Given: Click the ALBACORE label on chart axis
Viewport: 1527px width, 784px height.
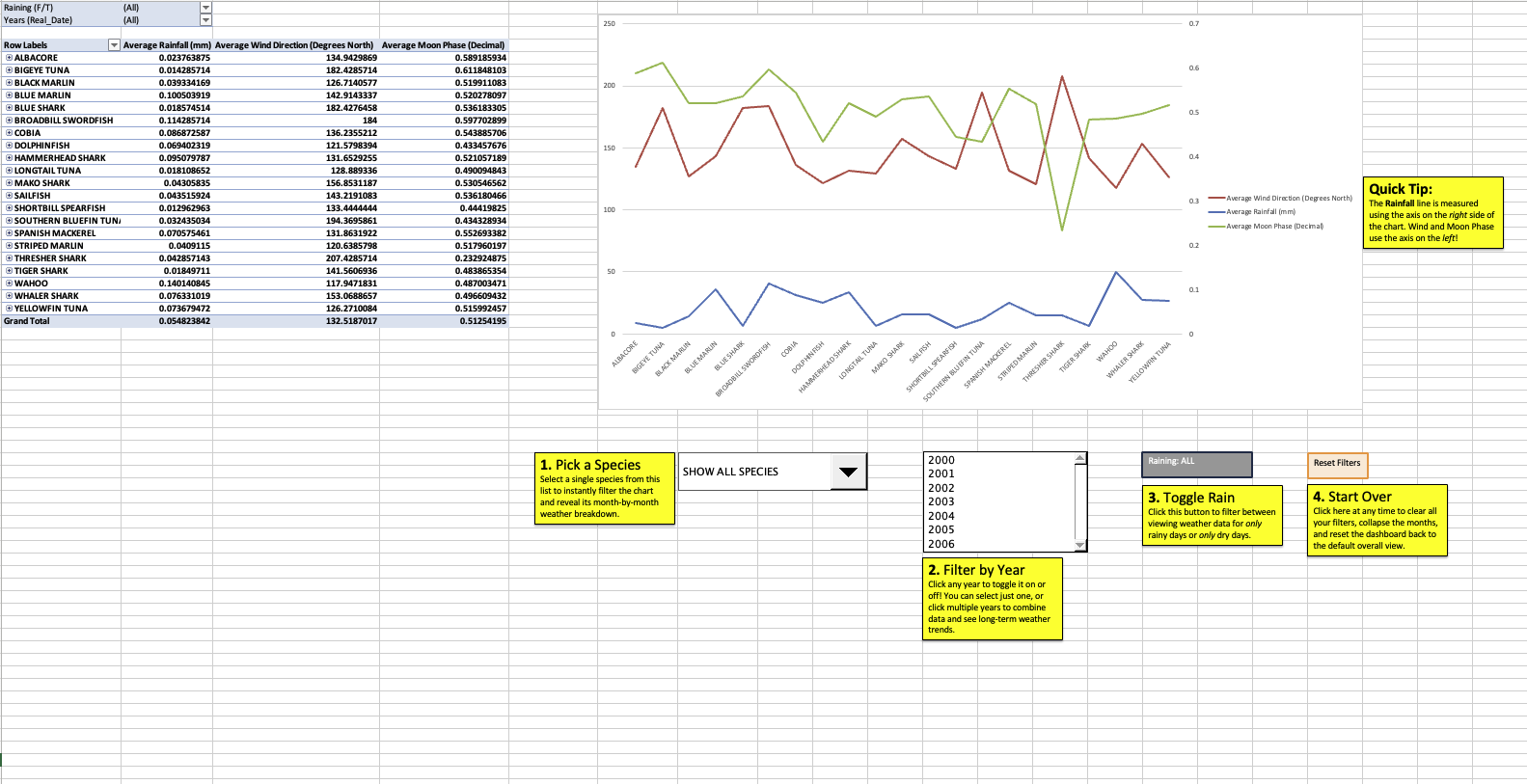Looking at the screenshot, I should [x=624, y=354].
